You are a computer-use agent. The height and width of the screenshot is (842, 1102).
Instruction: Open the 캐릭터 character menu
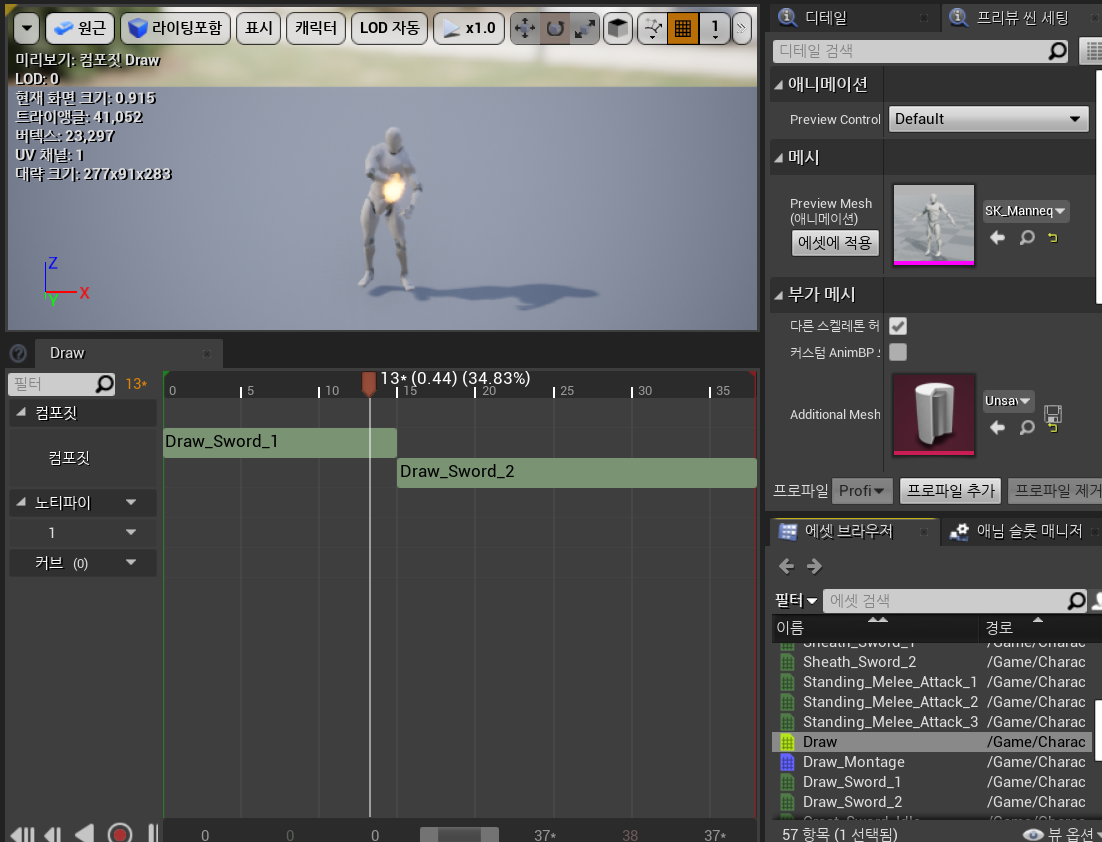point(316,28)
